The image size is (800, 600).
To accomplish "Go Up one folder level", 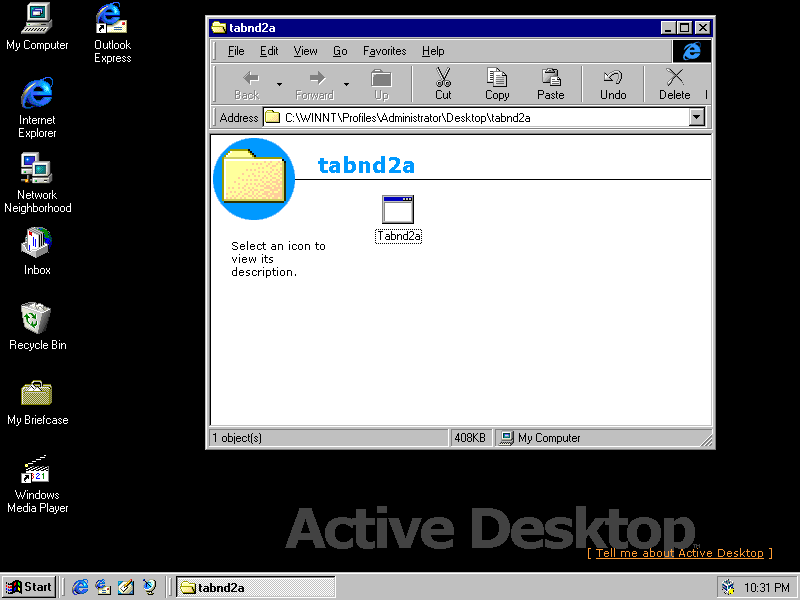I will tap(381, 85).
